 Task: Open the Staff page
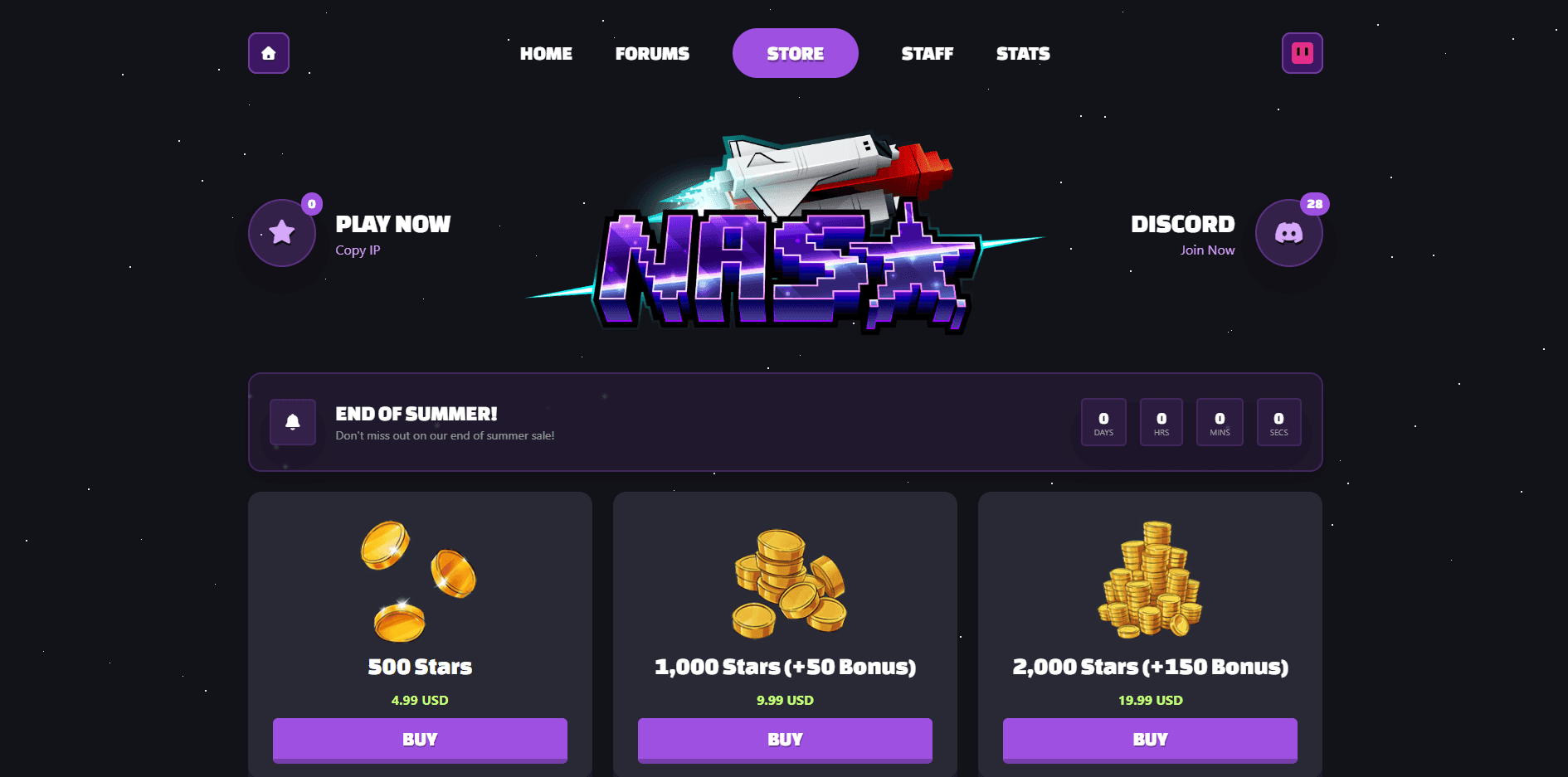[928, 54]
